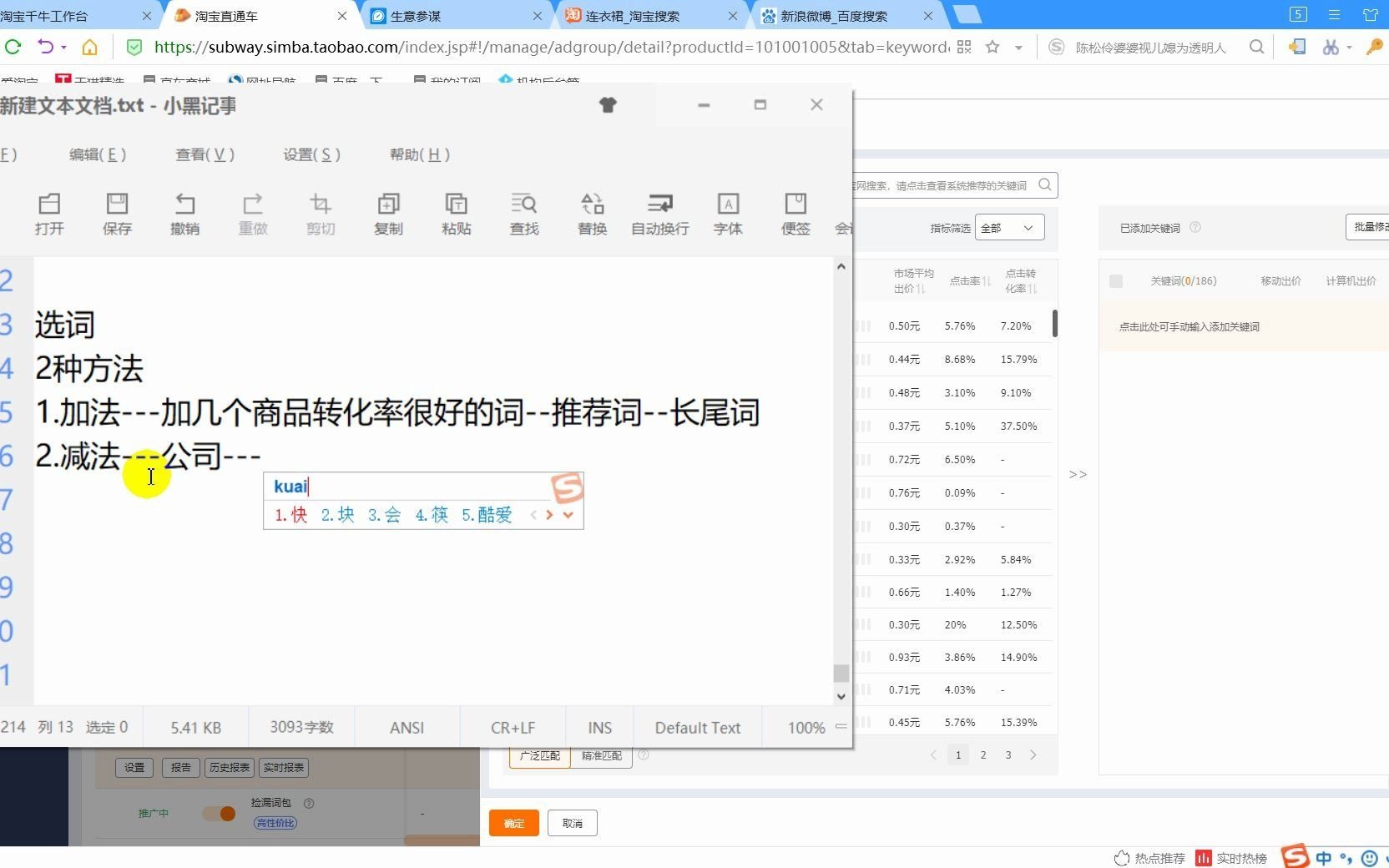Click the browser refresh icon

(x=13, y=47)
